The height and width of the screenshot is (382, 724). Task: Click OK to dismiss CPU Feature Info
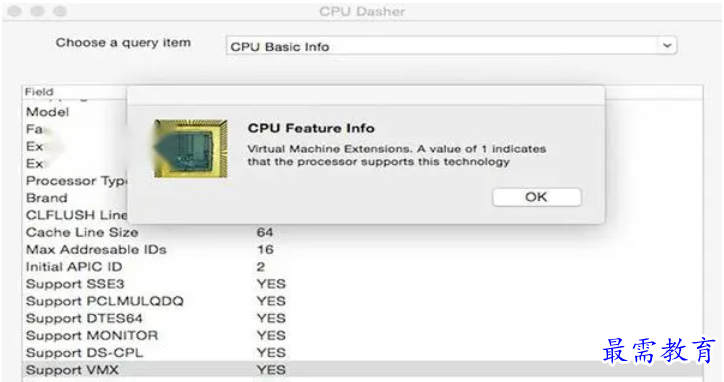537,197
